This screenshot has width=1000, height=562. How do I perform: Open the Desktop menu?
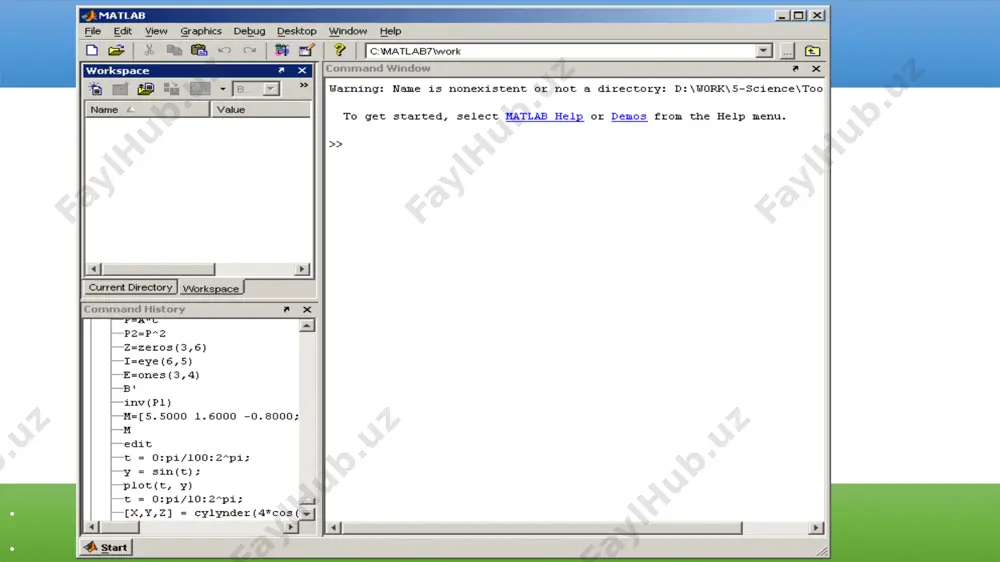click(297, 31)
